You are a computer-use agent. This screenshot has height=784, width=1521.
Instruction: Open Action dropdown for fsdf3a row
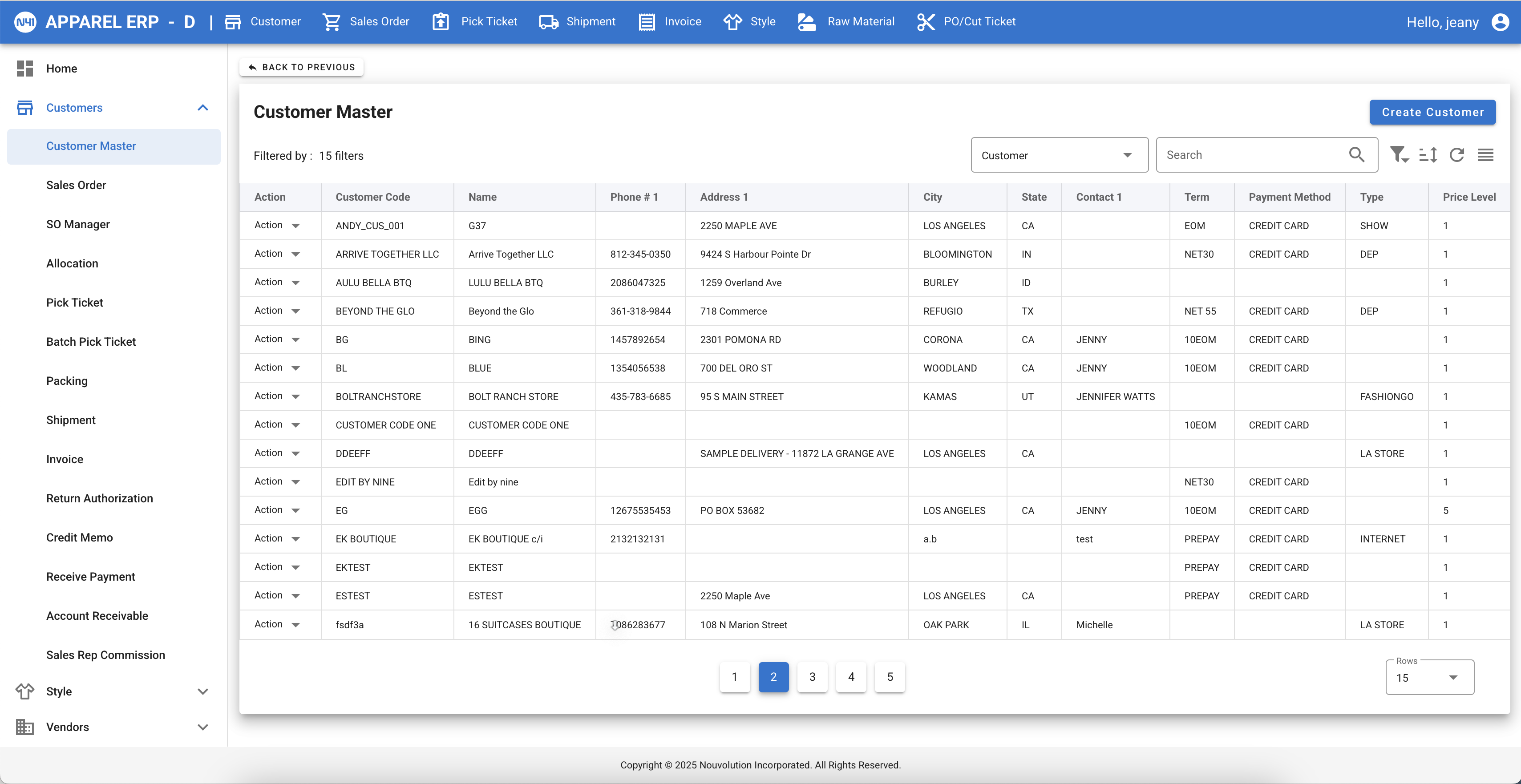277,624
